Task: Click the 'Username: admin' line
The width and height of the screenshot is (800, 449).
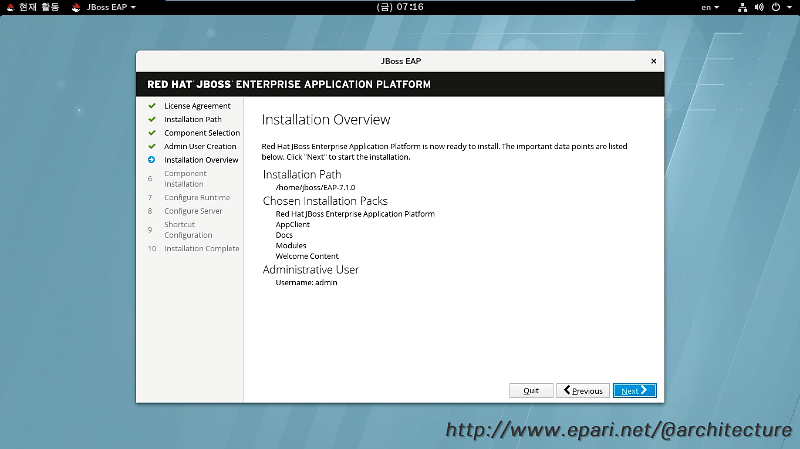Action: pyautogui.click(x=306, y=282)
